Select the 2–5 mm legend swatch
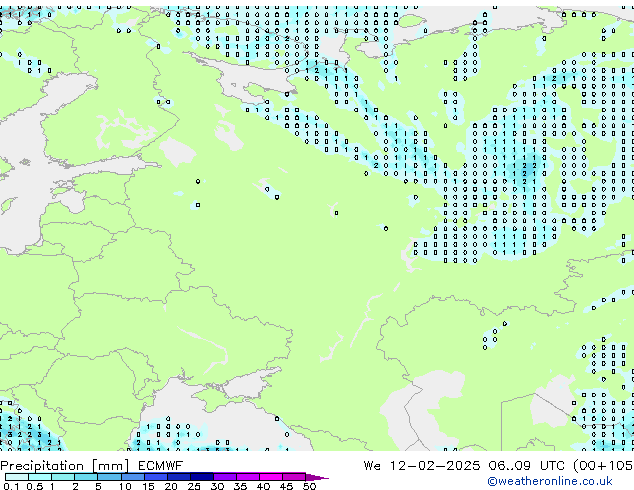This screenshot has width=634, height=490. (86, 477)
